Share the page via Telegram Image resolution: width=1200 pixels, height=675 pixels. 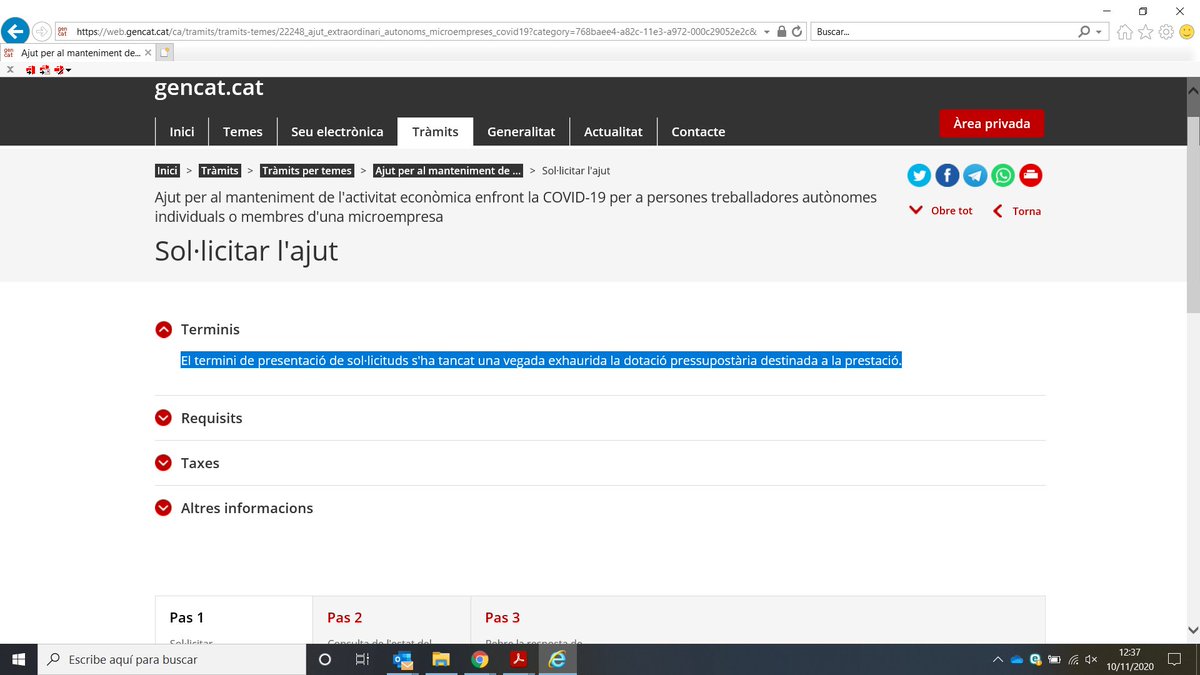click(975, 176)
